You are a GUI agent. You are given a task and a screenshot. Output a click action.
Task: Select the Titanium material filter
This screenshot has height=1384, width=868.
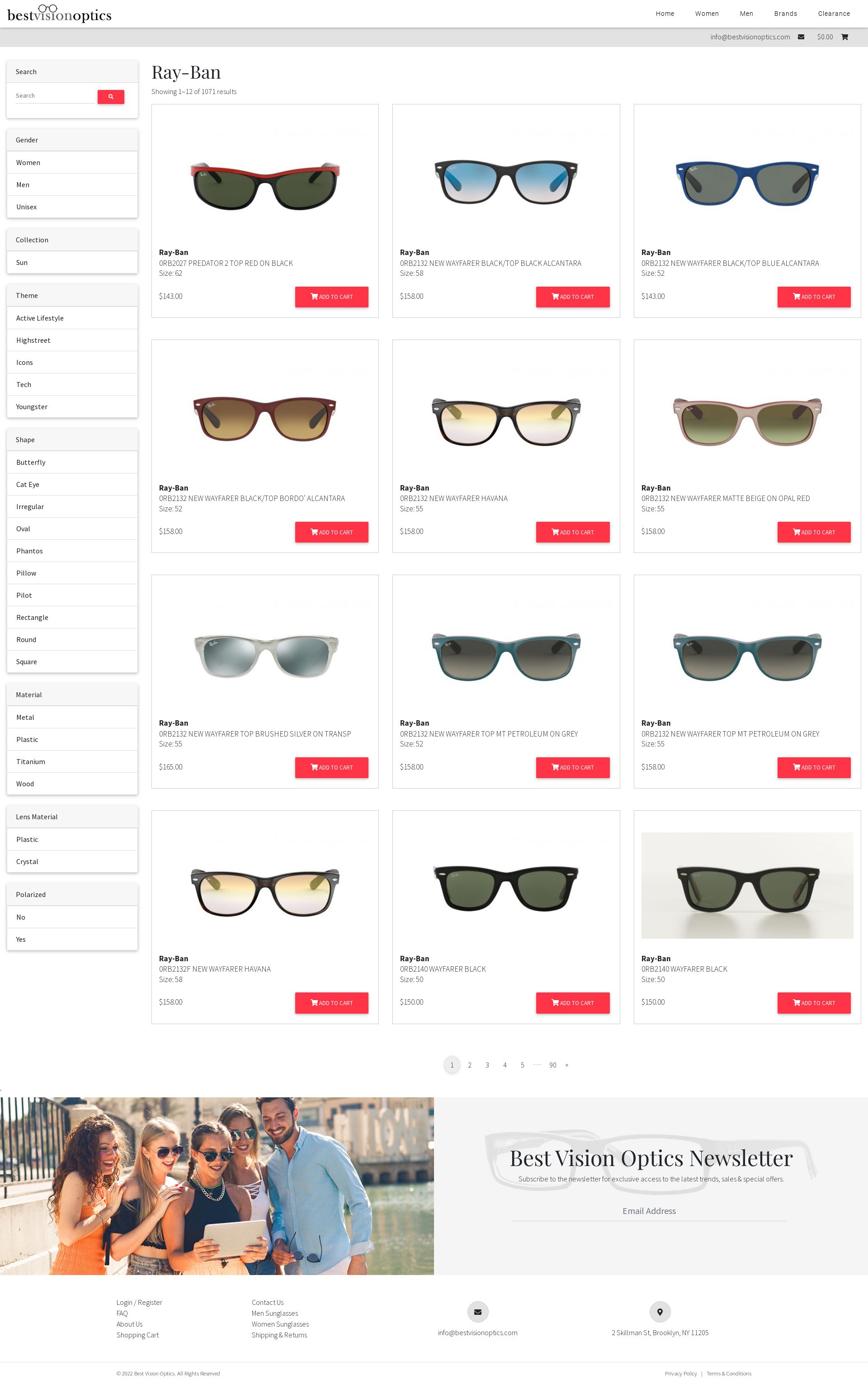(72, 762)
